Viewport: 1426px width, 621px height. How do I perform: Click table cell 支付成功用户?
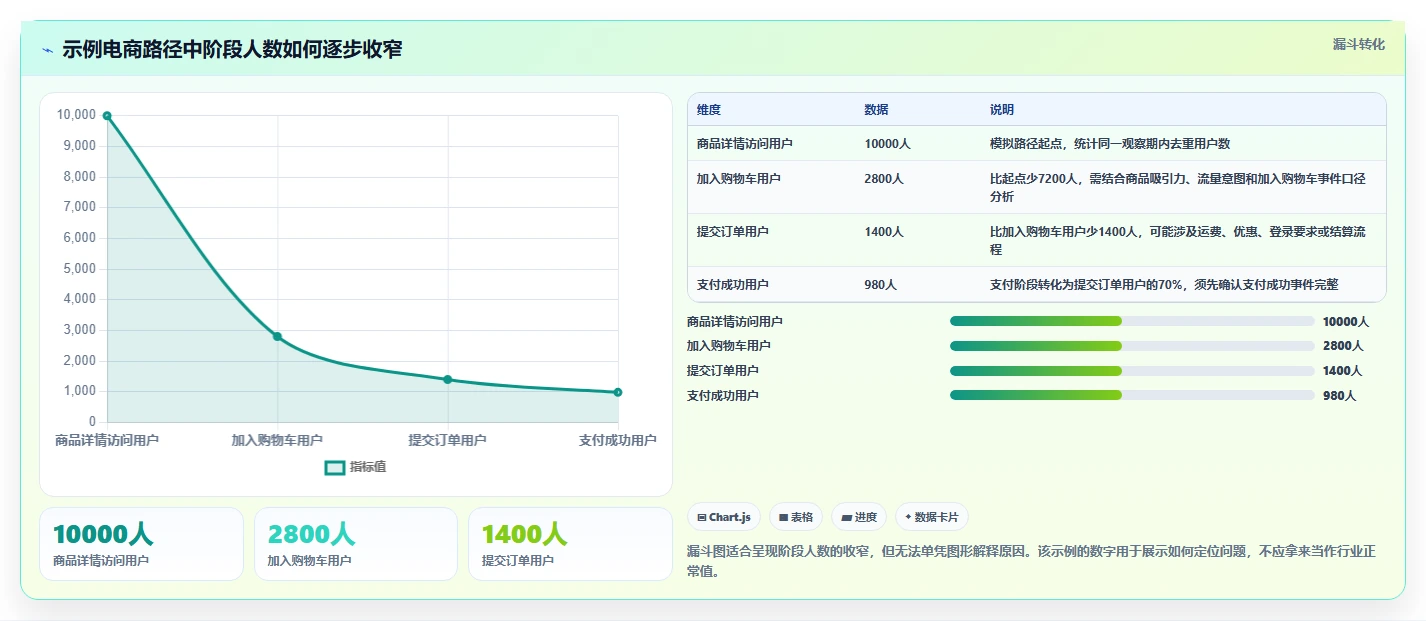coord(733,285)
